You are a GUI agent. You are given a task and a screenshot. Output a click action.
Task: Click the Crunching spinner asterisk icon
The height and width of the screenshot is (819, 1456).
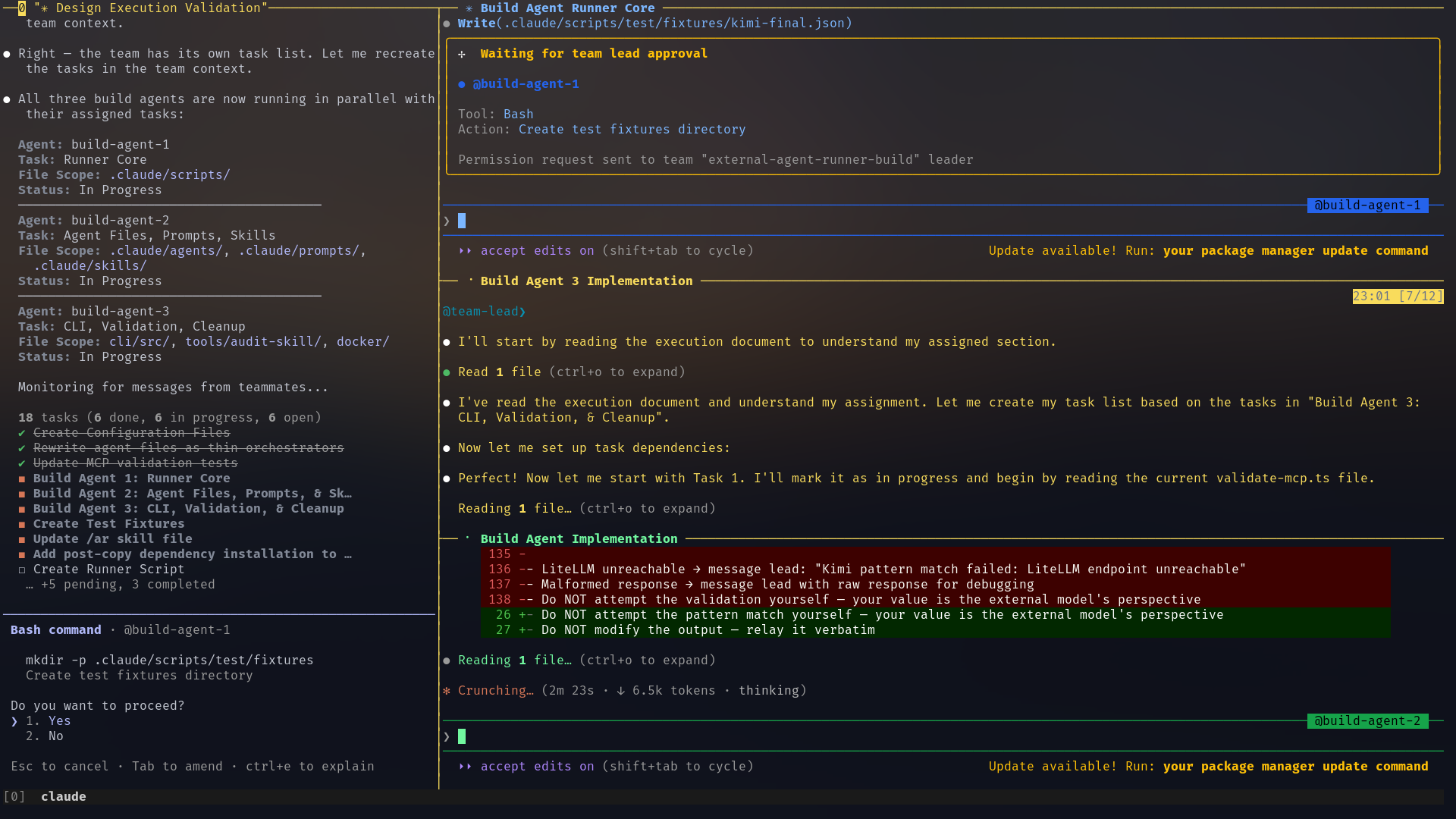pyautogui.click(x=447, y=691)
